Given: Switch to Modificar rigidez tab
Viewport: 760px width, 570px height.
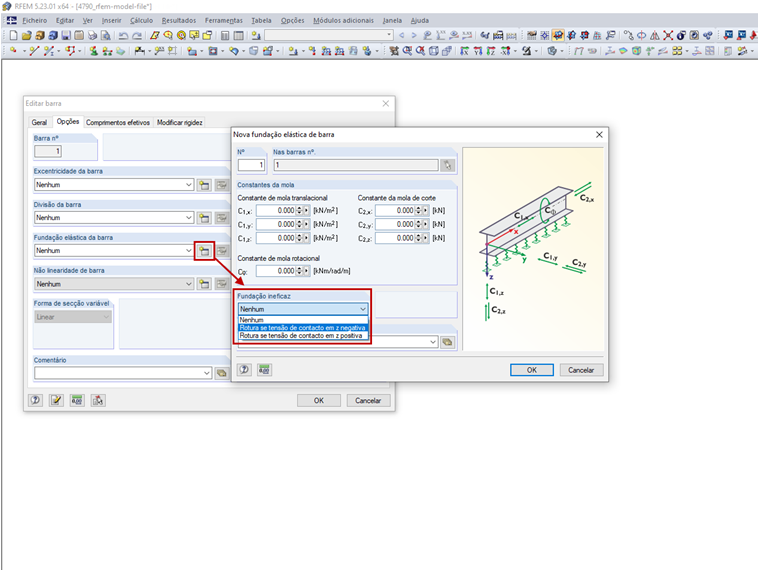Looking at the screenshot, I should pyautogui.click(x=179, y=123).
